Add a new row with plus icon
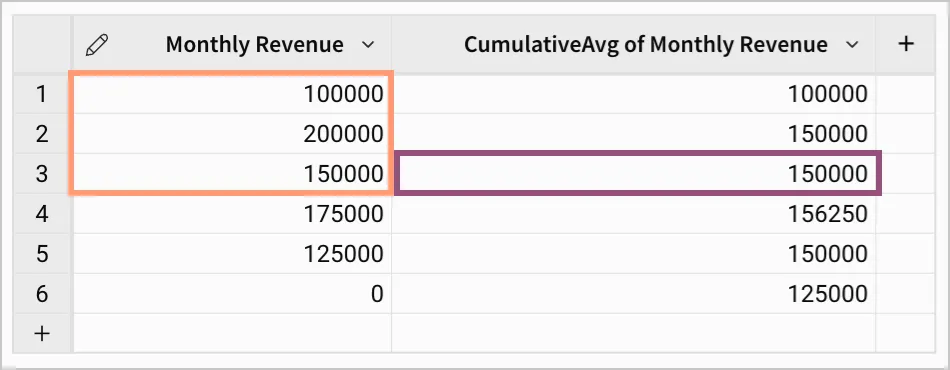This screenshot has height=370, width=950. [x=41, y=333]
